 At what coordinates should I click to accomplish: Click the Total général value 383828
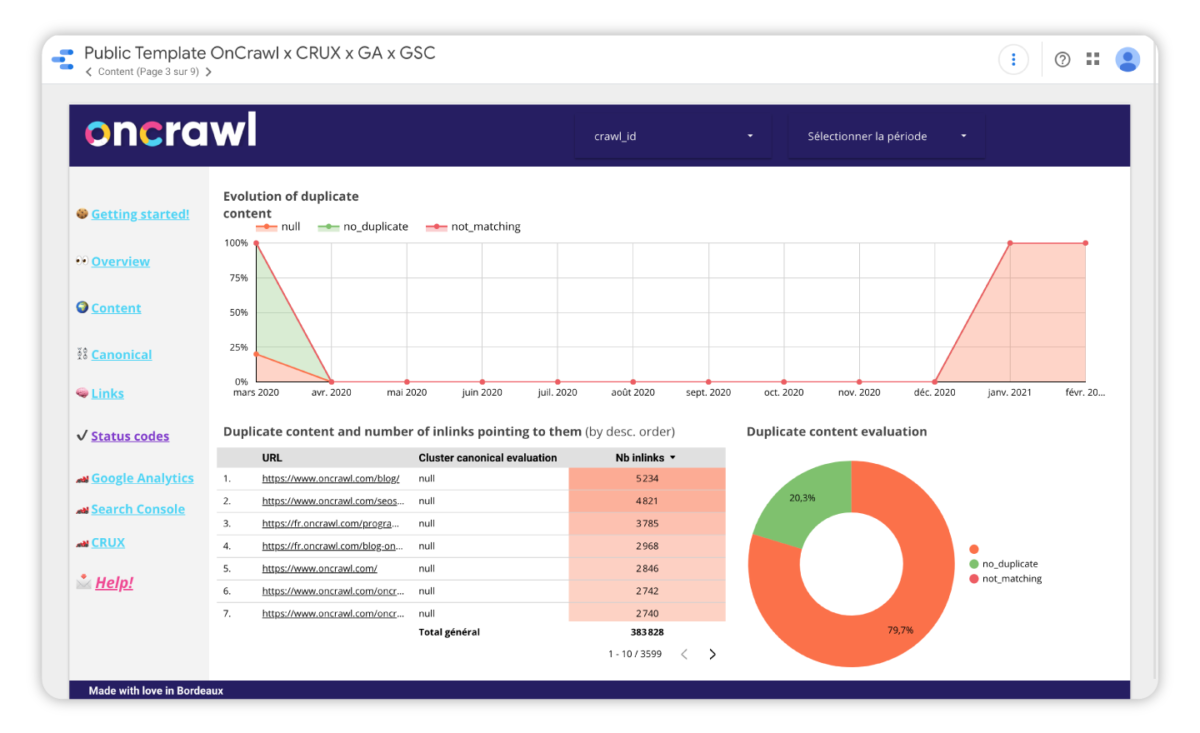tap(647, 632)
